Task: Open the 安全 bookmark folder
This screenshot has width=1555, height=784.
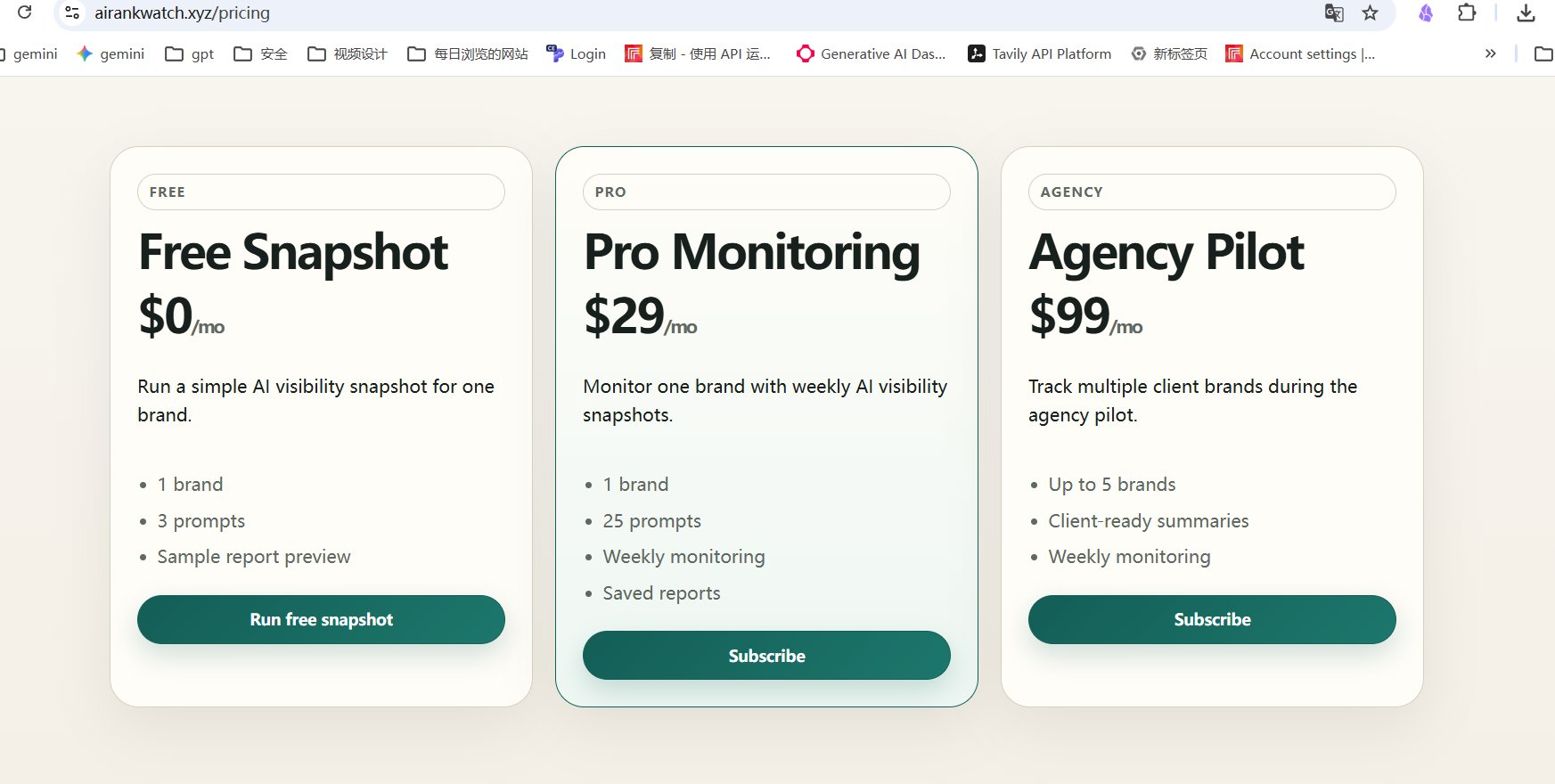Action: tap(260, 53)
